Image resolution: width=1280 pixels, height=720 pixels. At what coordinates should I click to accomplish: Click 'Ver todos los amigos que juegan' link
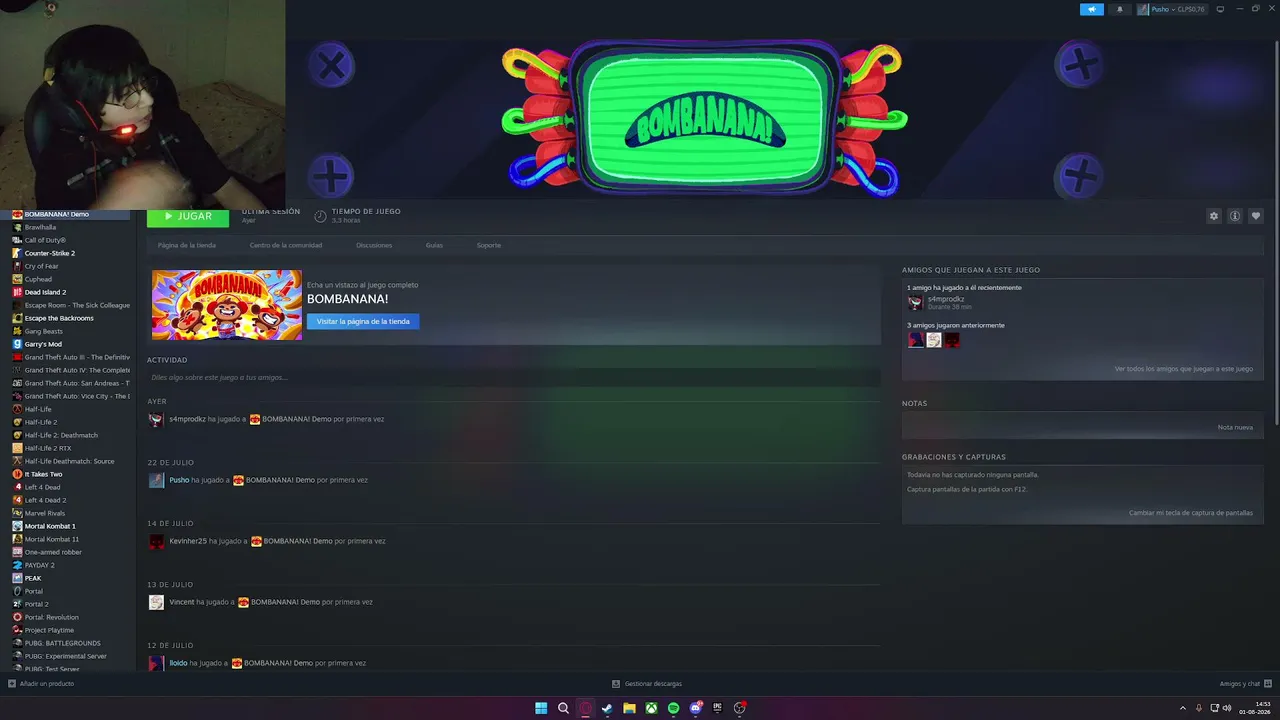pos(1184,369)
